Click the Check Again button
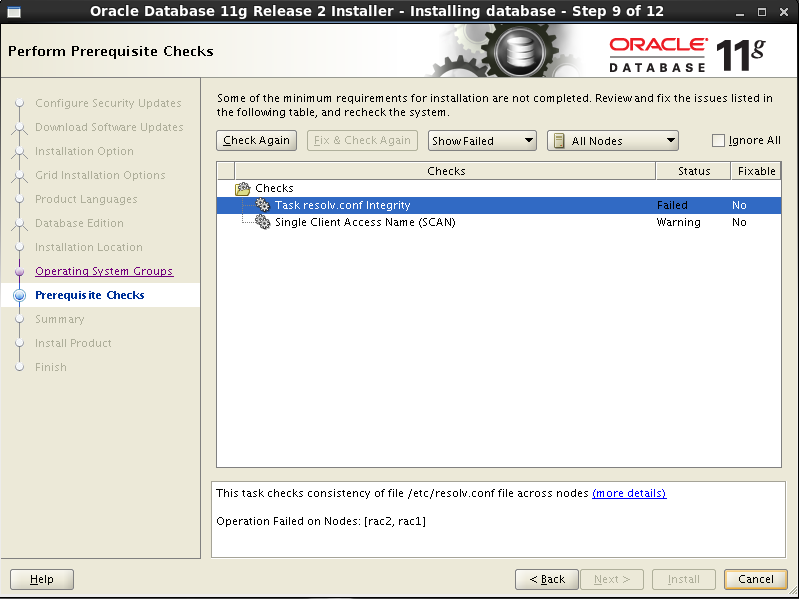 [256, 141]
